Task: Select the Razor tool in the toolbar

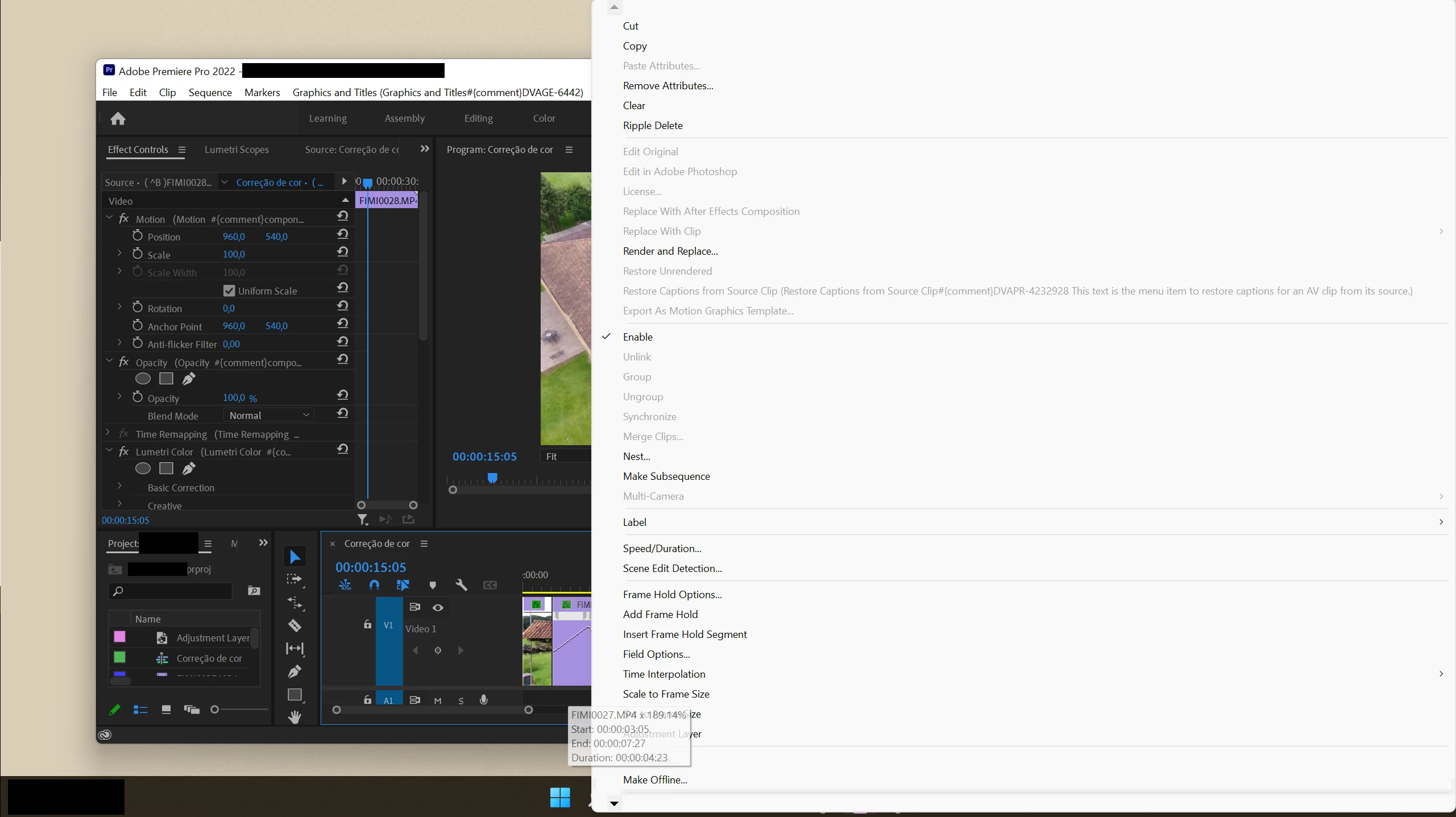Action: pyautogui.click(x=294, y=625)
